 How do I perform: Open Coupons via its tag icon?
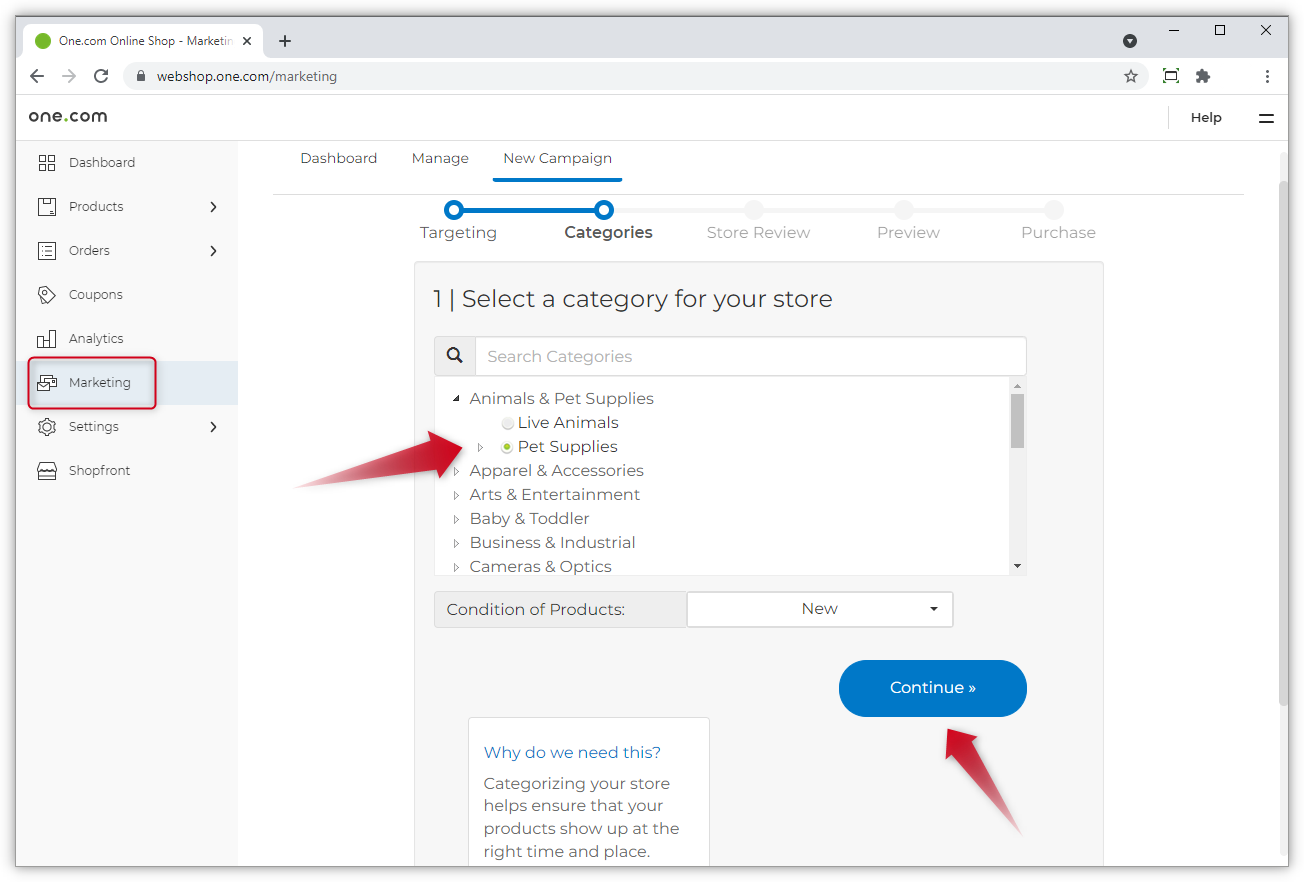point(47,295)
